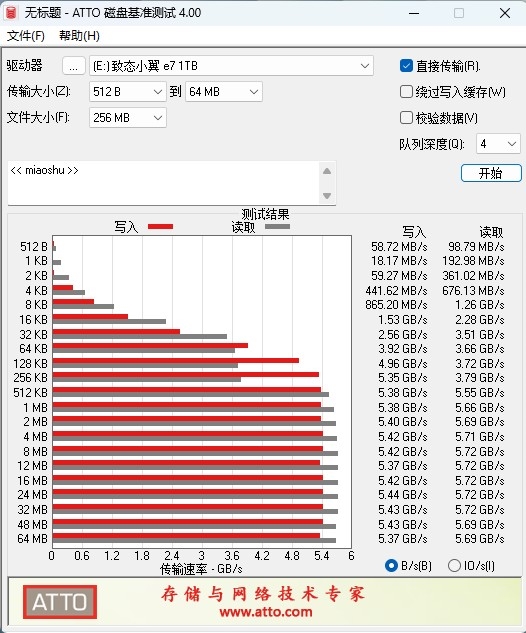Click the ATTO logo in the banner
This screenshot has height=633, width=526.
tap(60, 602)
